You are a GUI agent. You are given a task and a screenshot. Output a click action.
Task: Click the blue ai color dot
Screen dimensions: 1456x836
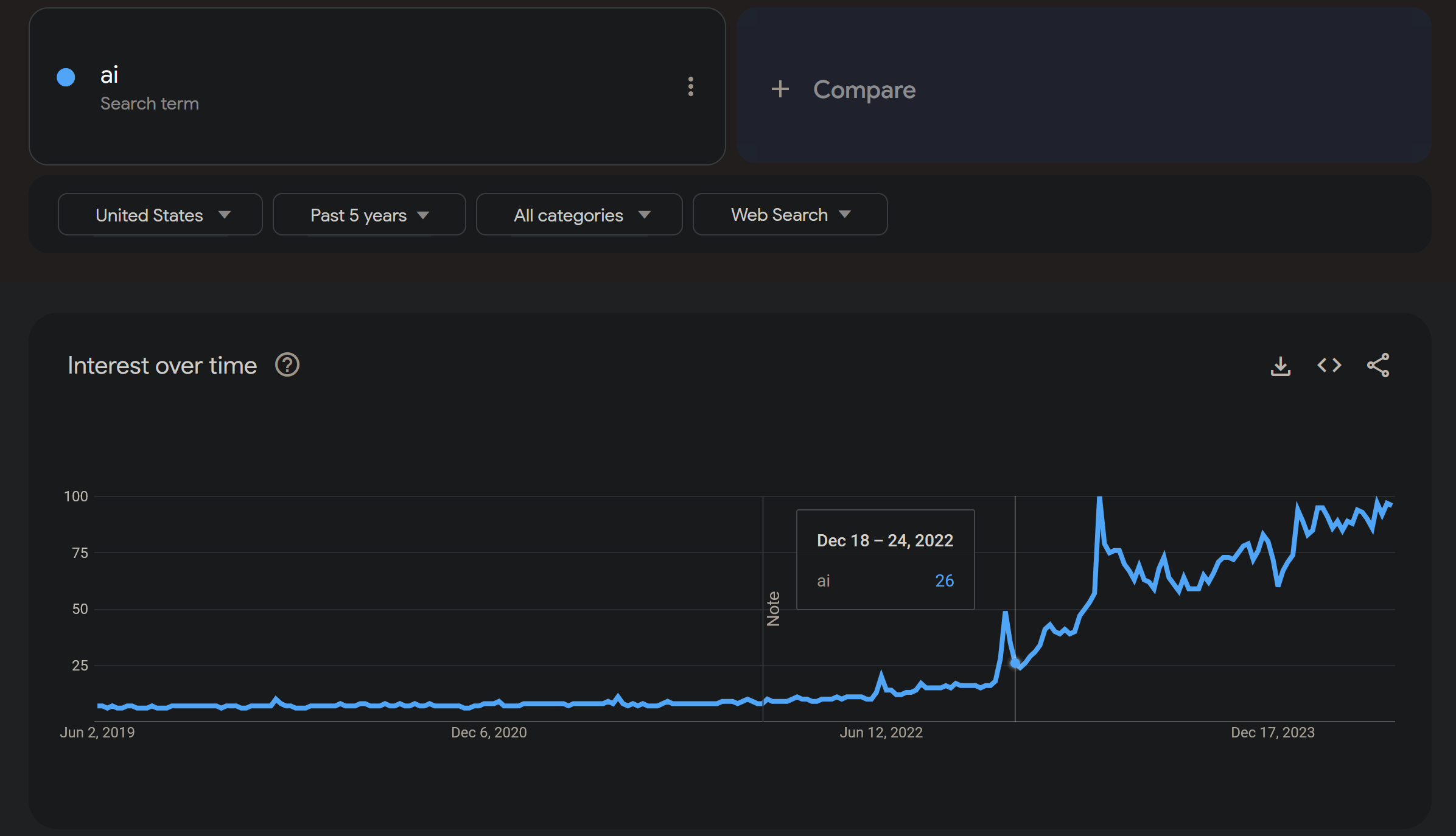tap(66, 77)
